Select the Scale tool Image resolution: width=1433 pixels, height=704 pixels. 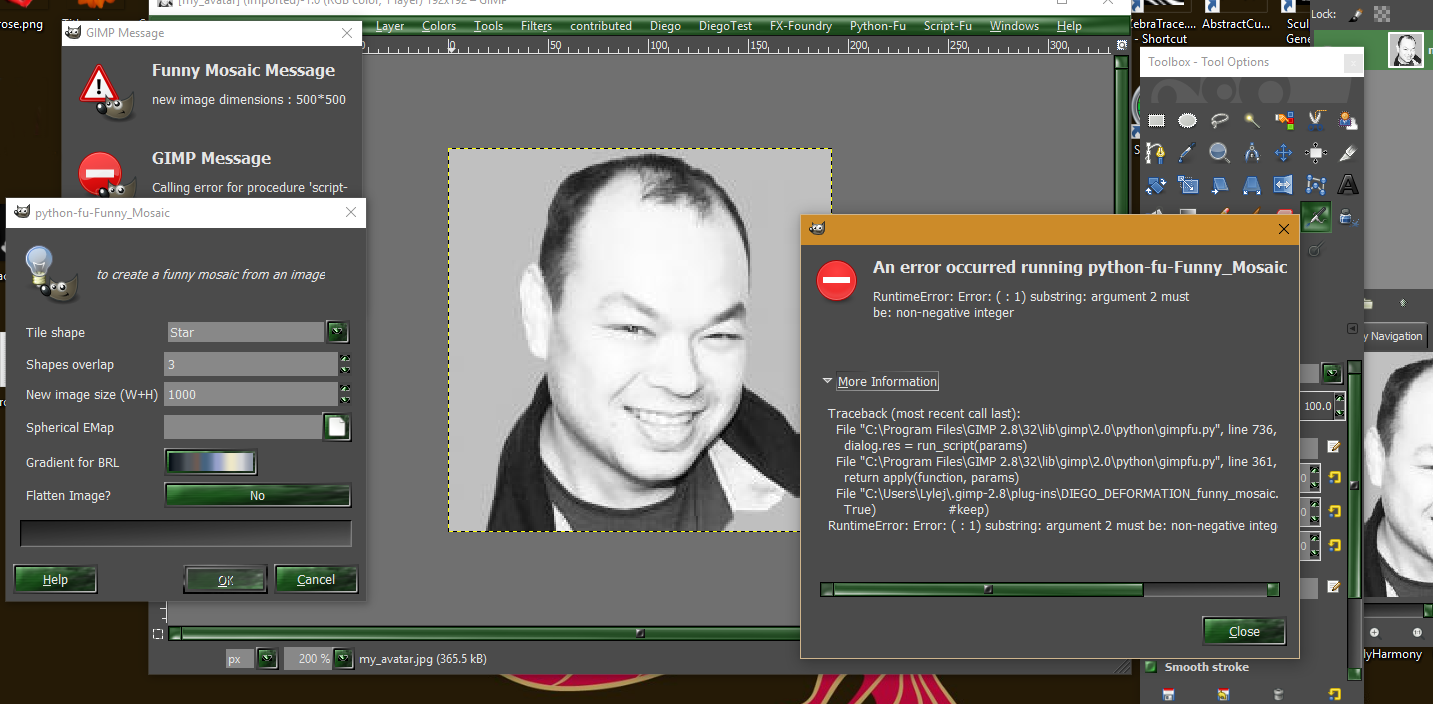pyautogui.click(x=1187, y=185)
